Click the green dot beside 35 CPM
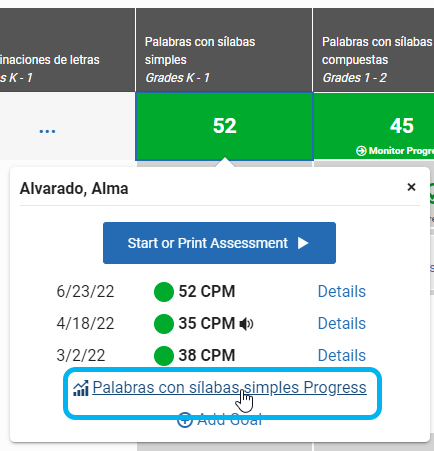 [164, 324]
